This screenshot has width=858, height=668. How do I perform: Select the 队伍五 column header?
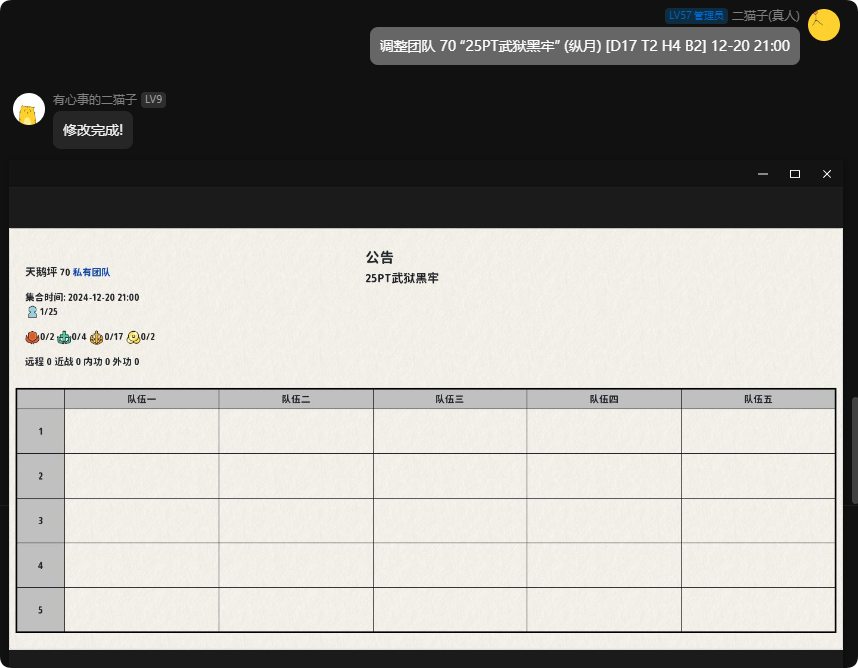click(757, 399)
